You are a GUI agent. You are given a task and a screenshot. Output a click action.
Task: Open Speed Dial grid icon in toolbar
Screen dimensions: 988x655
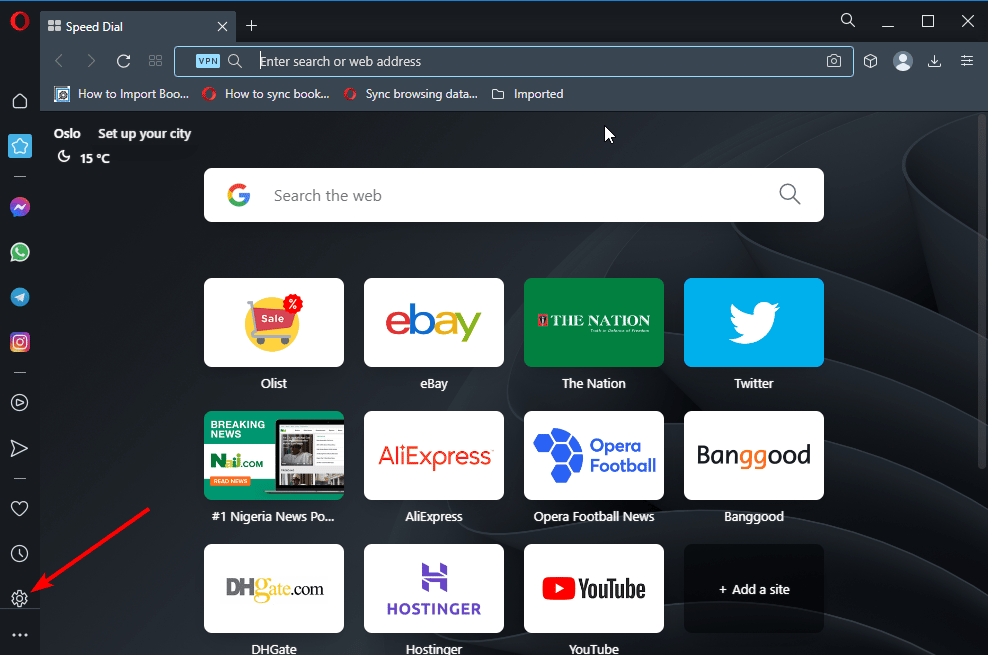[156, 61]
